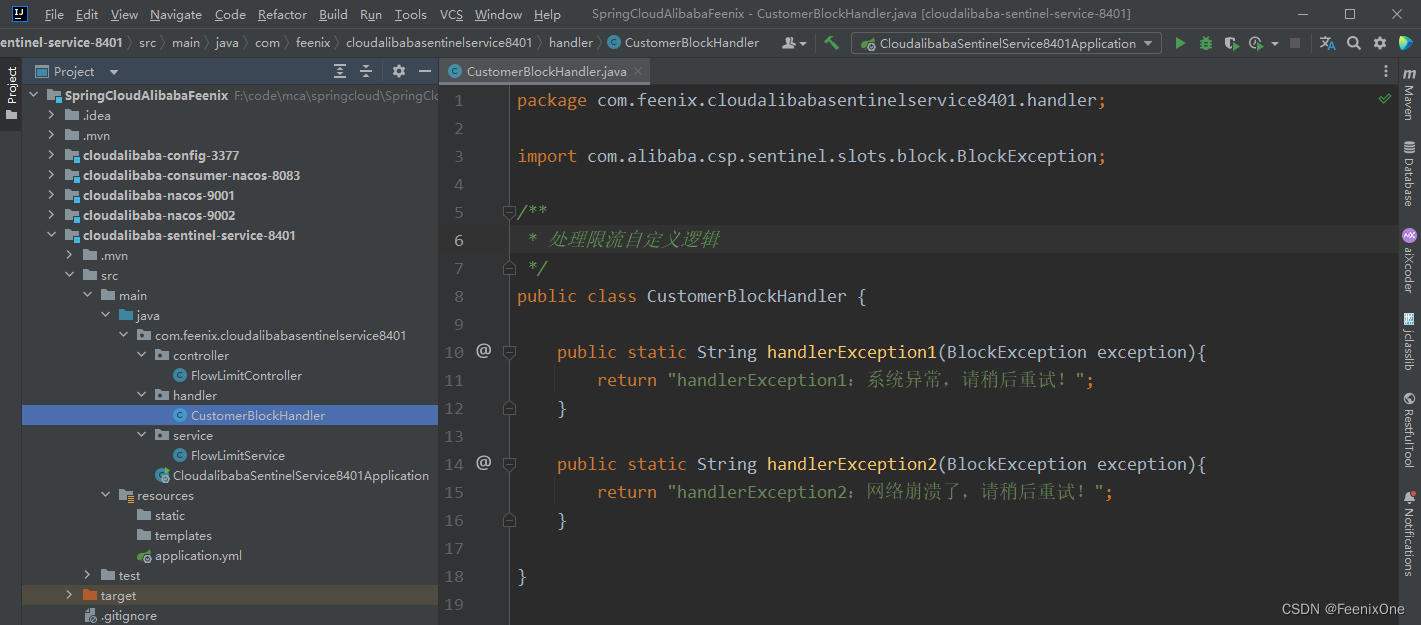
Task: Click the Stop square icon in the toolbar
Action: coord(1295,43)
